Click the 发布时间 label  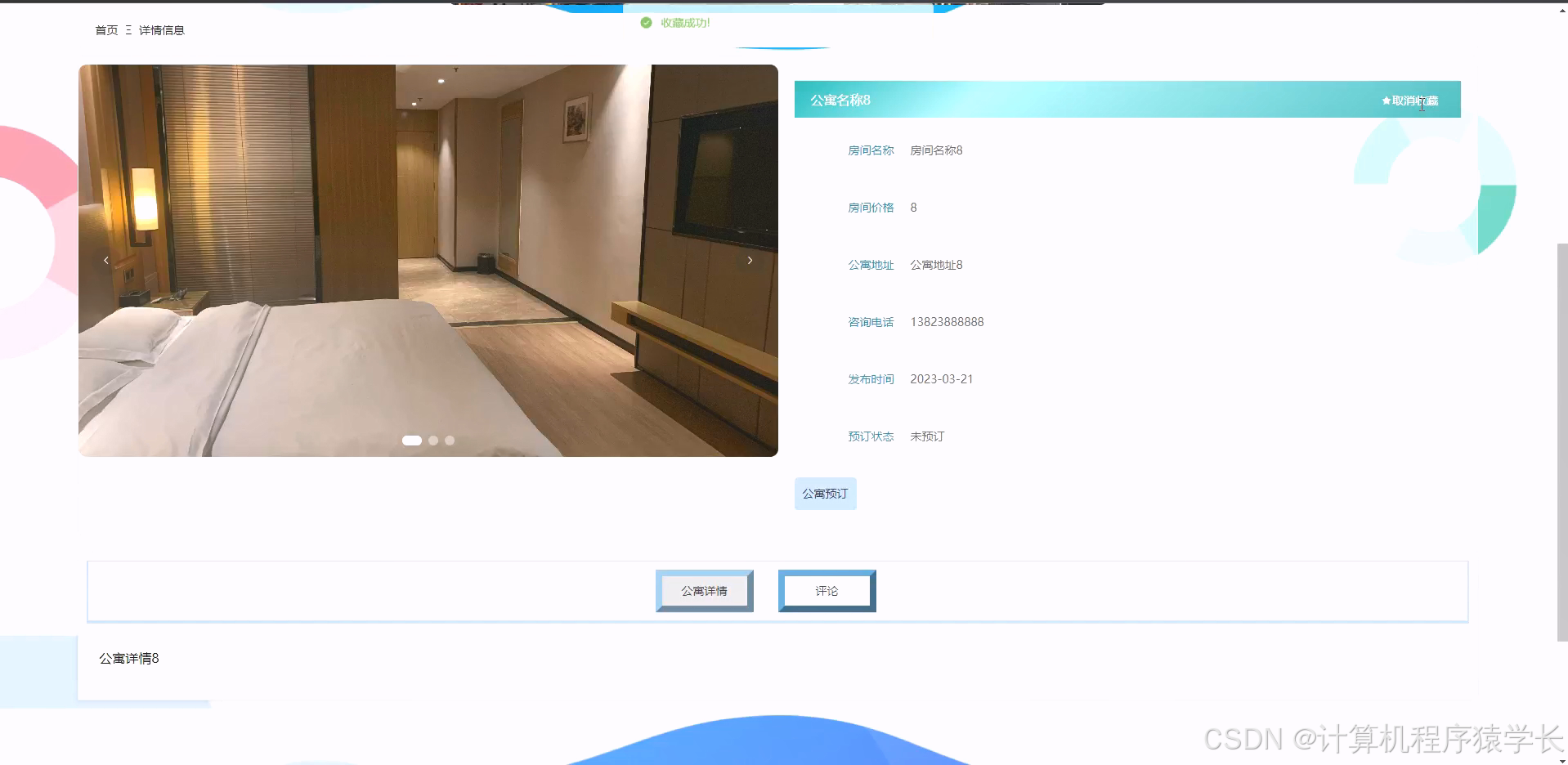[x=871, y=379]
